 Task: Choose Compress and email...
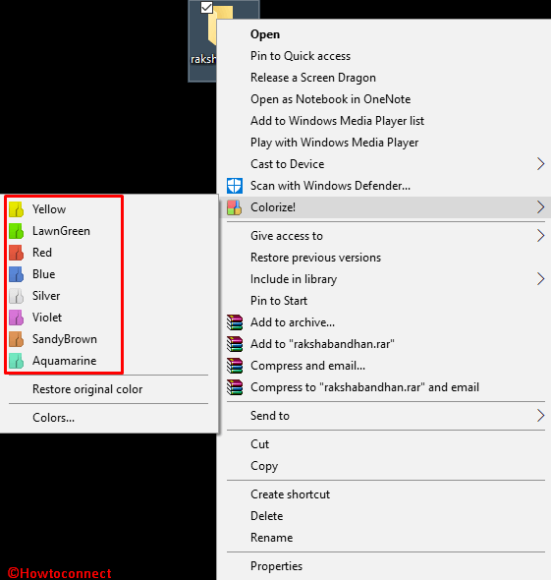click(308, 365)
